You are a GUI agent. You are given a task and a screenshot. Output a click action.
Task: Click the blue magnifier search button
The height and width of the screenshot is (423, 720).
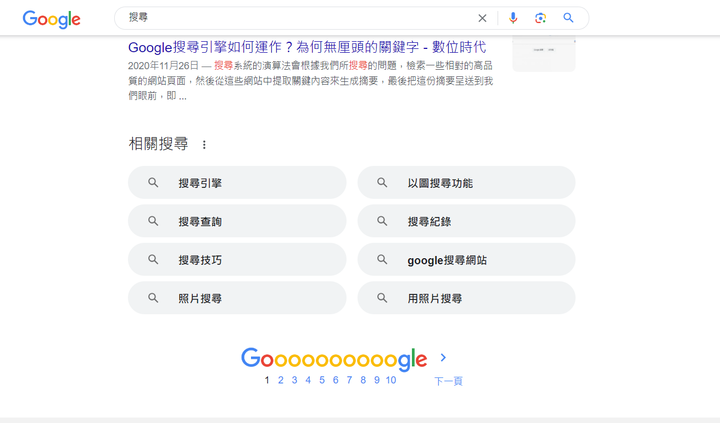tap(568, 18)
